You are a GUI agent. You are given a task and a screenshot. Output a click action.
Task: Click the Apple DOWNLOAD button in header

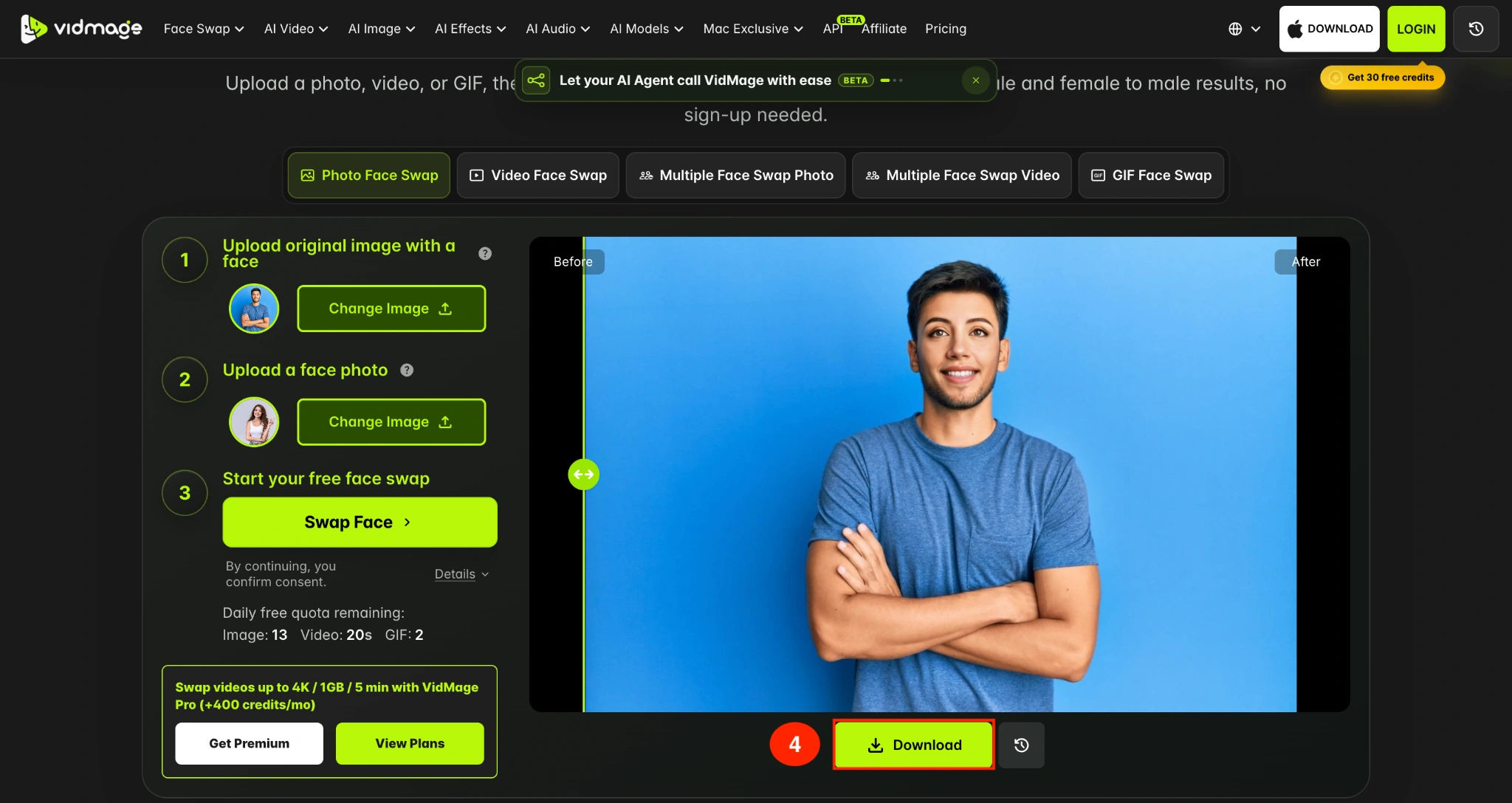click(1329, 29)
